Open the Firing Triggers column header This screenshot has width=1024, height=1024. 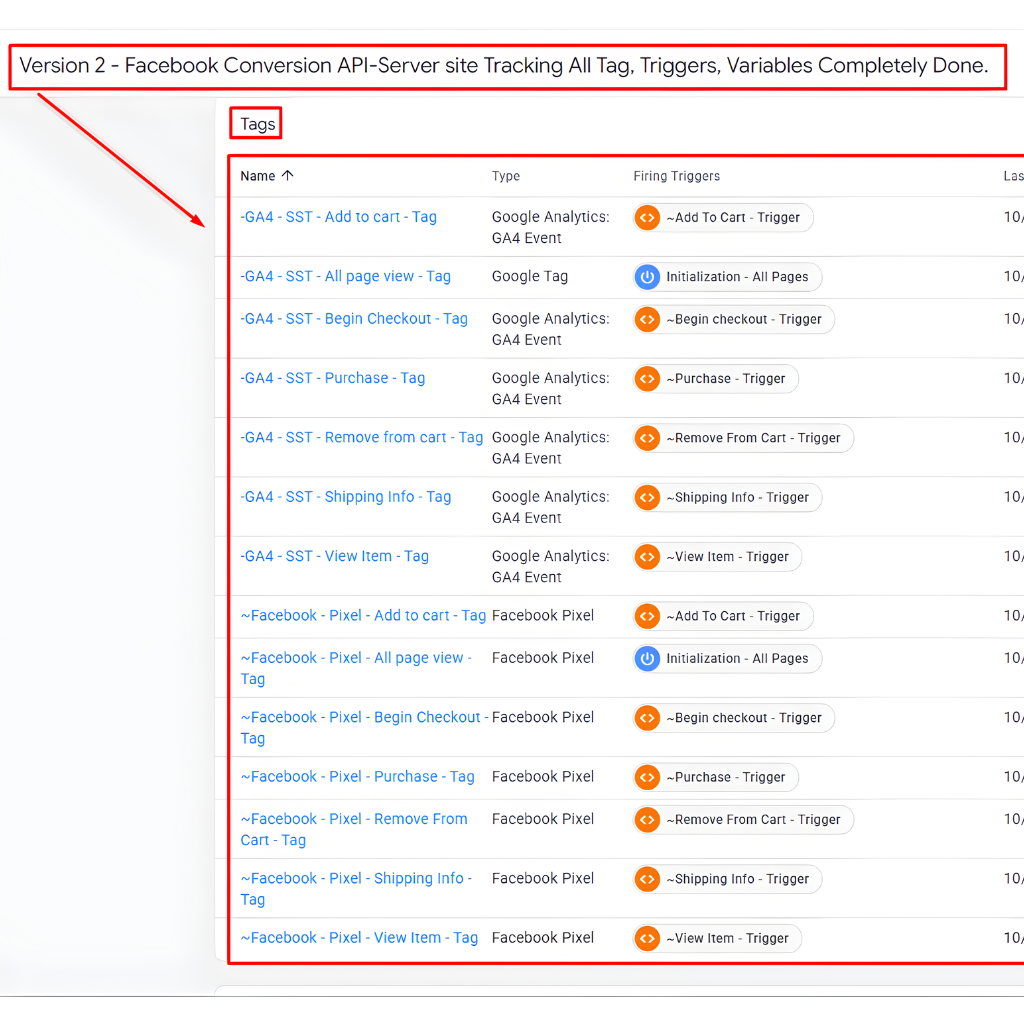point(676,176)
